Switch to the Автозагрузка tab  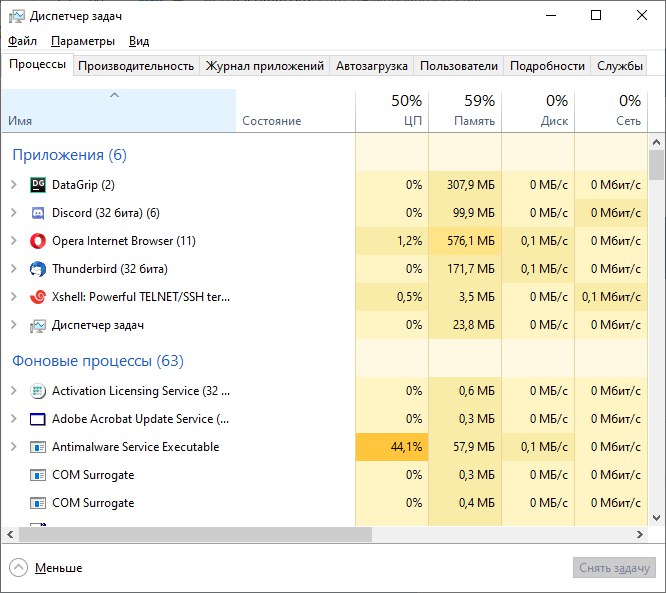[x=372, y=66]
